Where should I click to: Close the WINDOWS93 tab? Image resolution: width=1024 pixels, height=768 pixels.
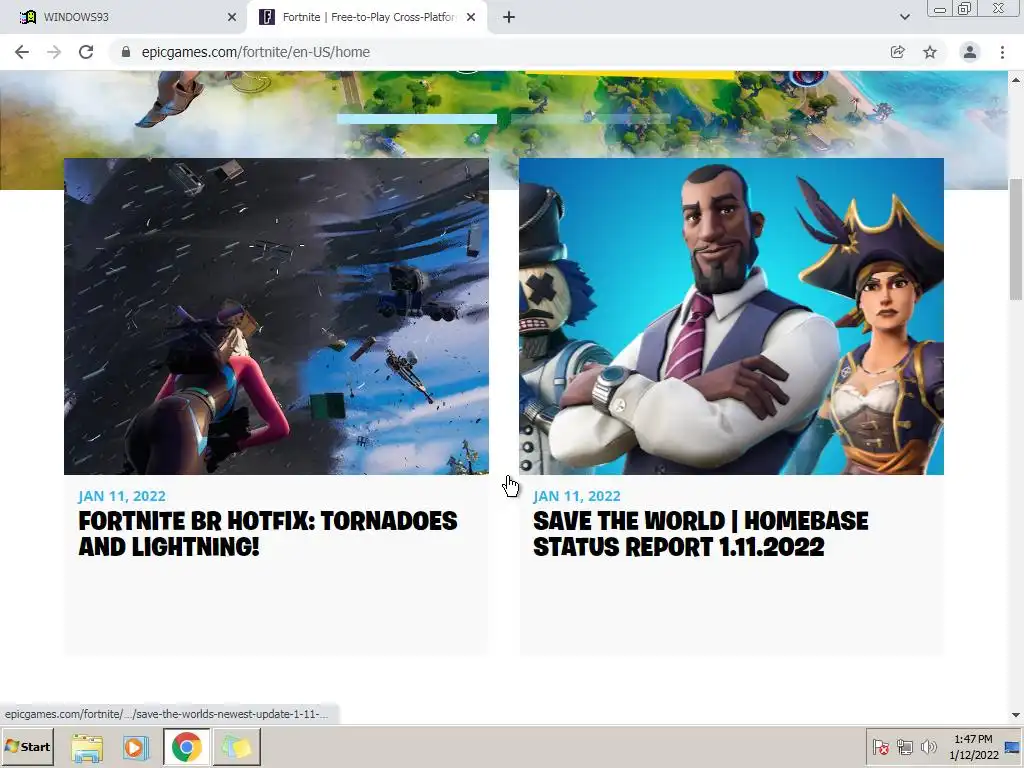tap(232, 18)
